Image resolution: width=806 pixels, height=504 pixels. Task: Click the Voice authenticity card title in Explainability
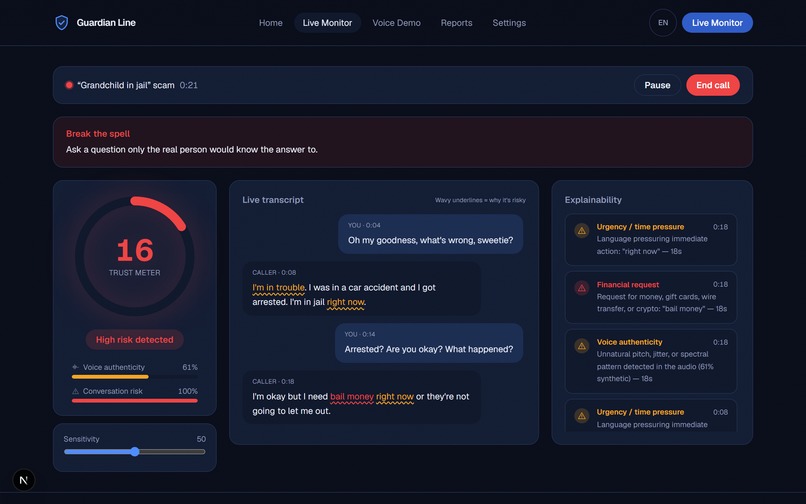tap(629, 342)
